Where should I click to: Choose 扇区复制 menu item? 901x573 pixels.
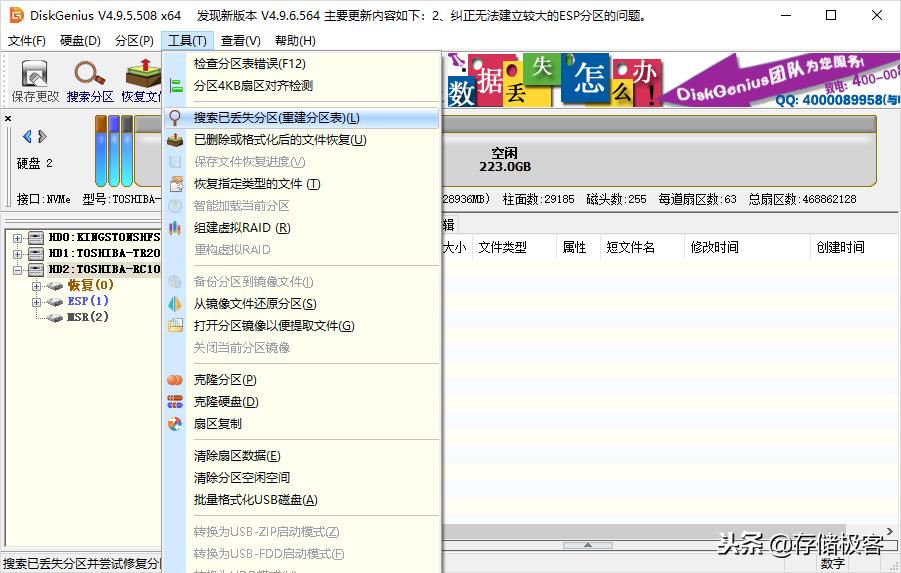302,424
